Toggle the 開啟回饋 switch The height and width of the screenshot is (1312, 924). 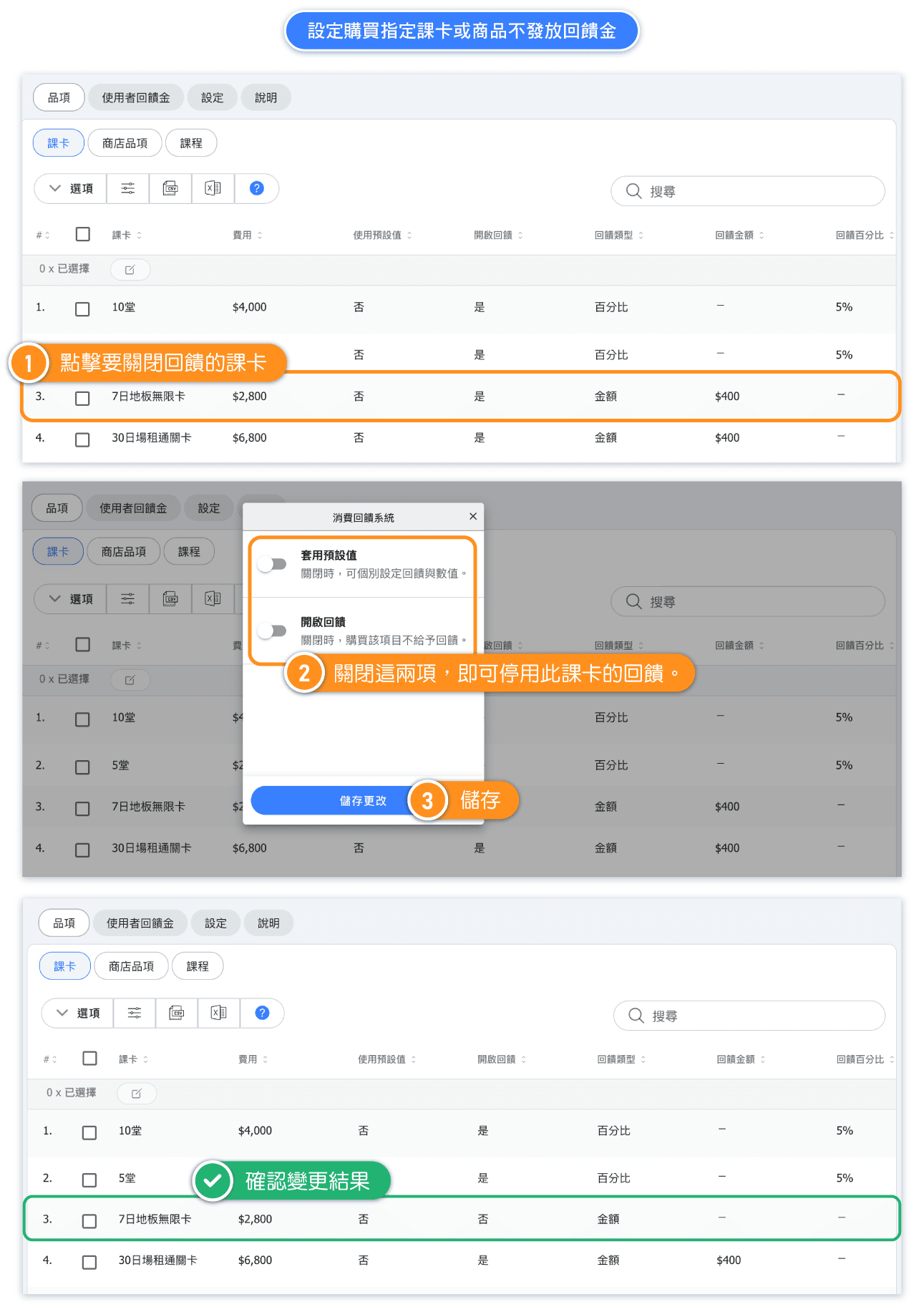[273, 631]
